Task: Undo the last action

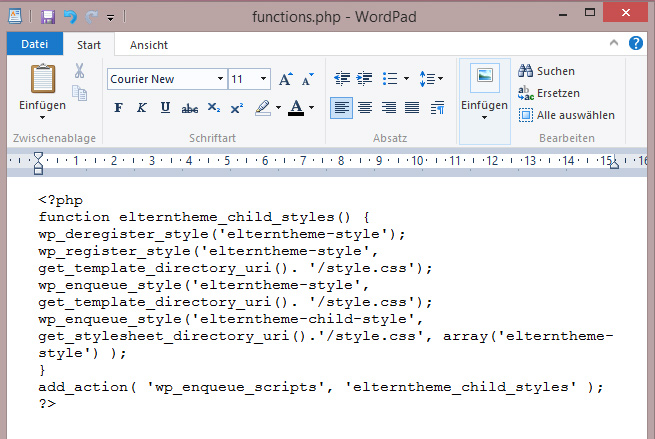Action: click(70, 17)
